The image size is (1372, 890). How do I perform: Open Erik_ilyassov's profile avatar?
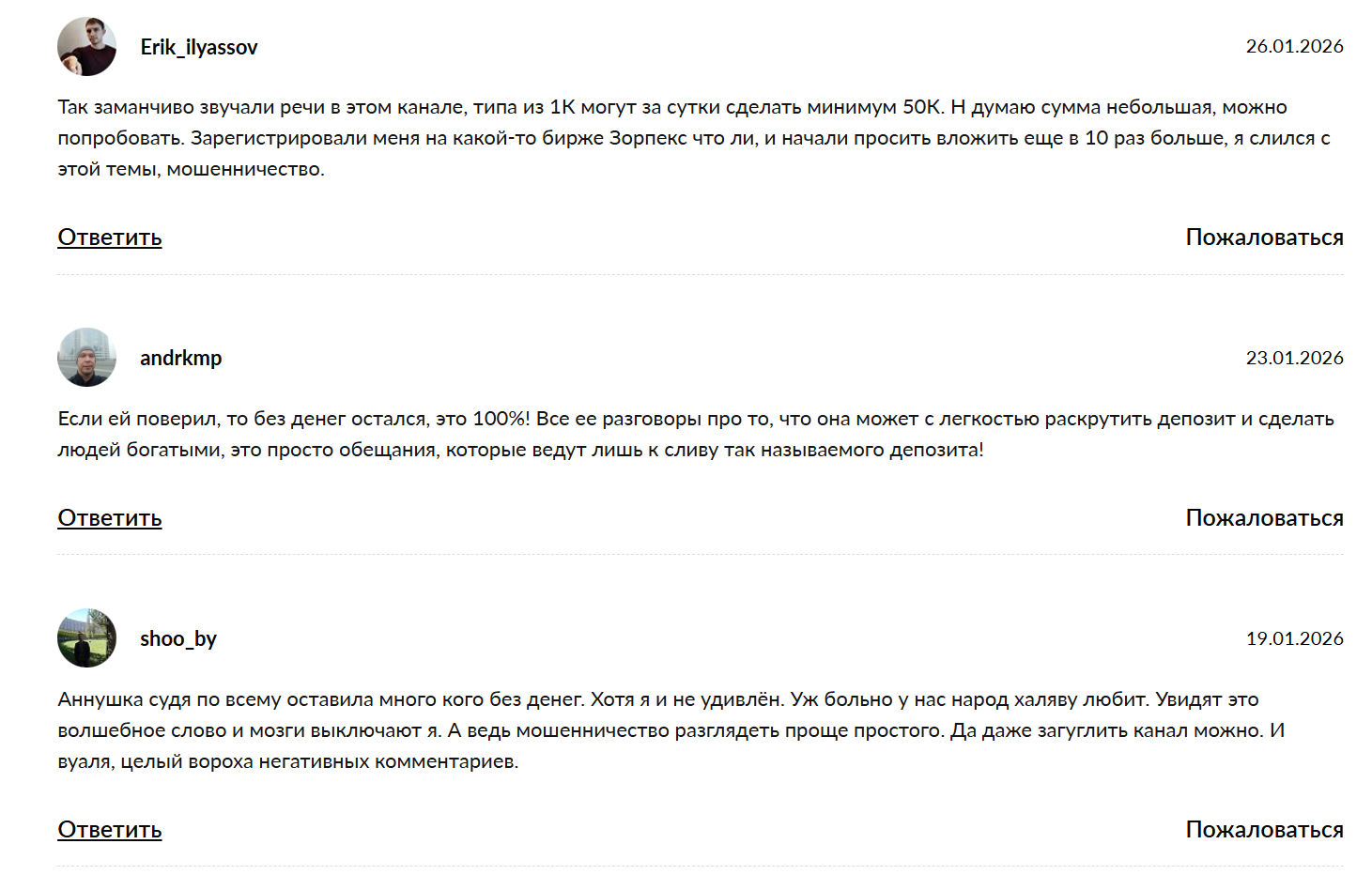[86, 46]
